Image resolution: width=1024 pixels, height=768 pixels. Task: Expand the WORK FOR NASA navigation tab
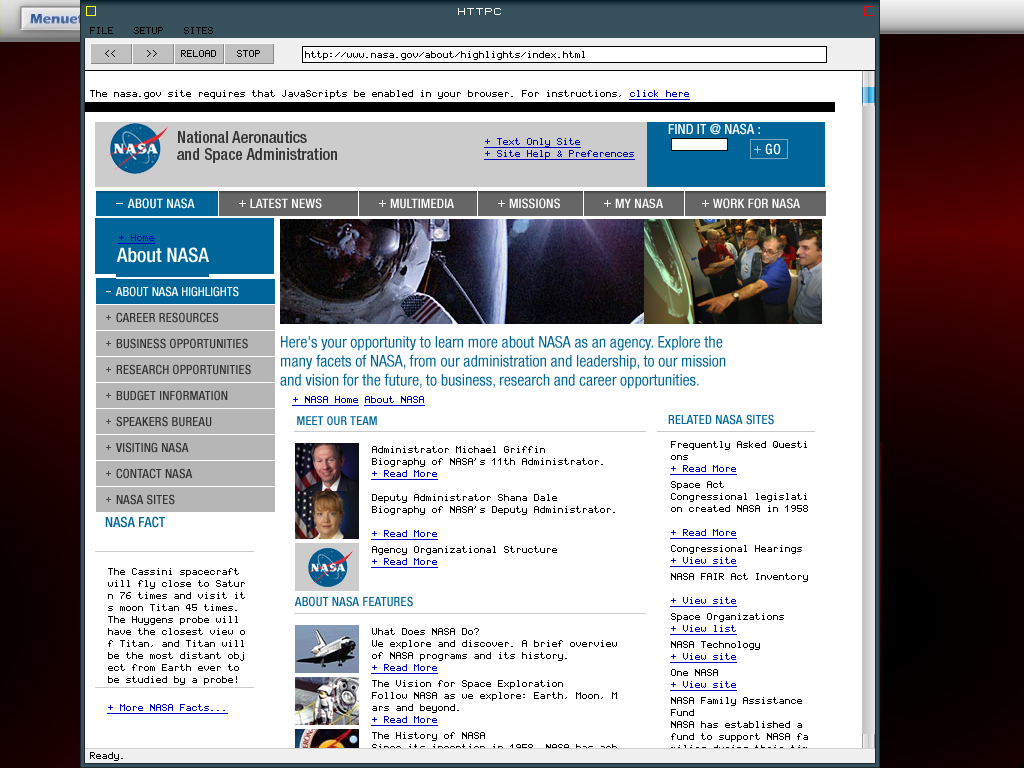coord(755,204)
